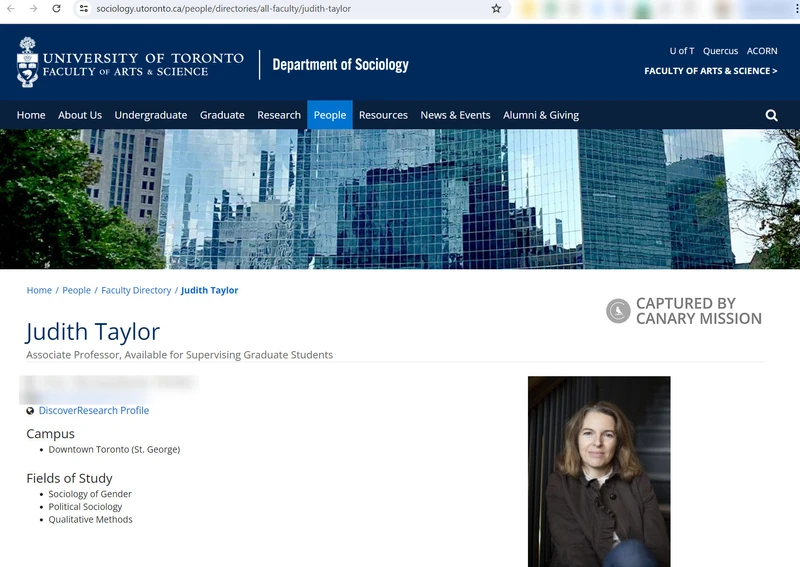Image resolution: width=800 pixels, height=567 pixels.
Task: Open the DiscoverResearch Profile link
Action: coord(94,411)
